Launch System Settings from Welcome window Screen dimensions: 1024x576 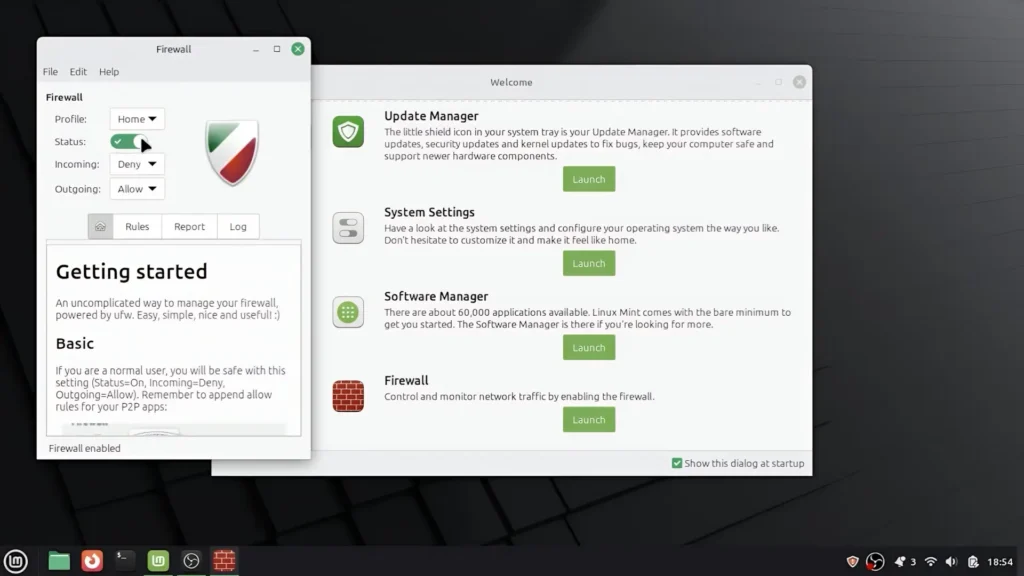click(589, 263)
